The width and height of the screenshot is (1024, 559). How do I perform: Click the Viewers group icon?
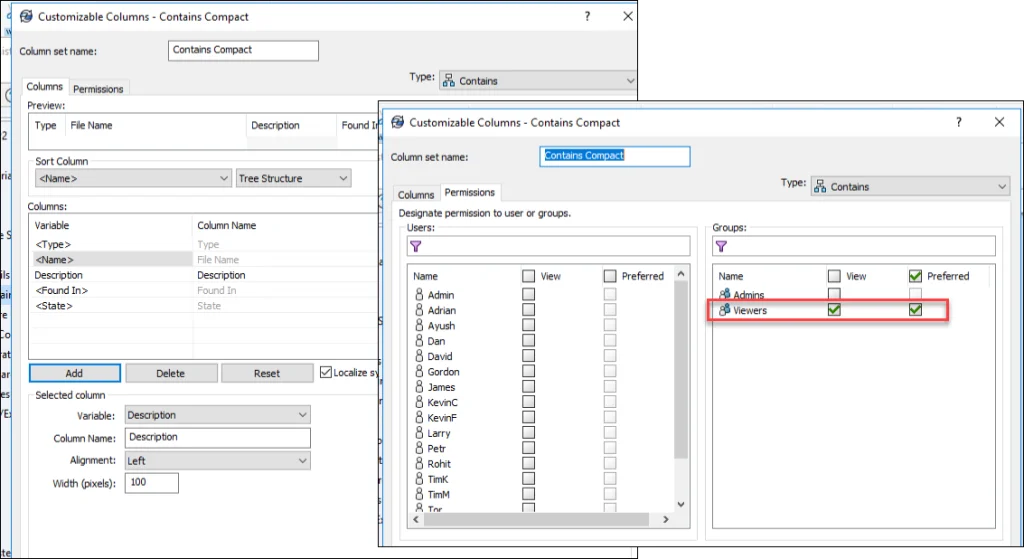point(725,311)
